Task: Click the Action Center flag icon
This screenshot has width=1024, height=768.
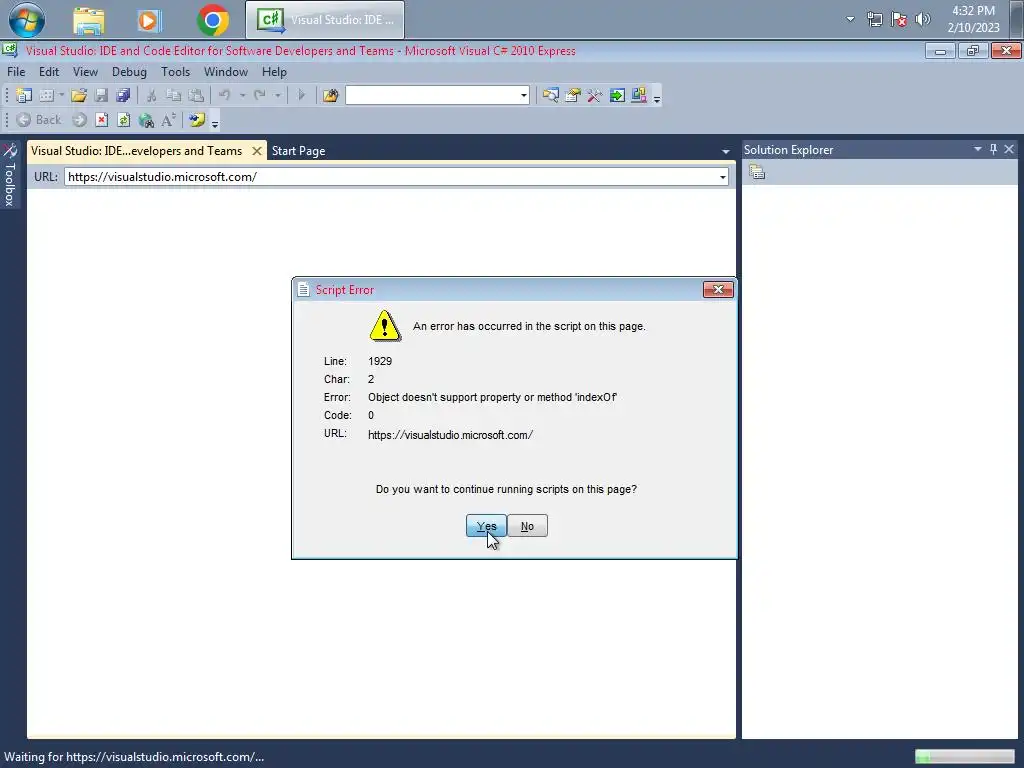Action: click(899, 19)
